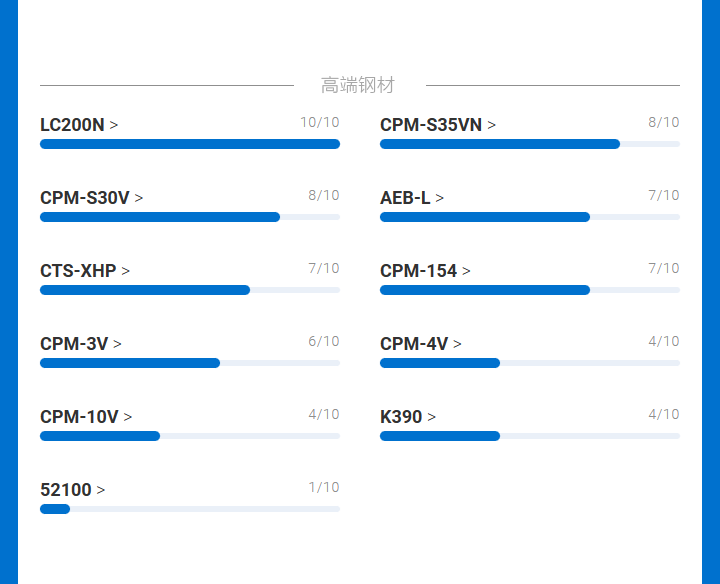The image size is (720, 584).
Task: Click the CPM-S30V steel name
Action: [91, 198]
